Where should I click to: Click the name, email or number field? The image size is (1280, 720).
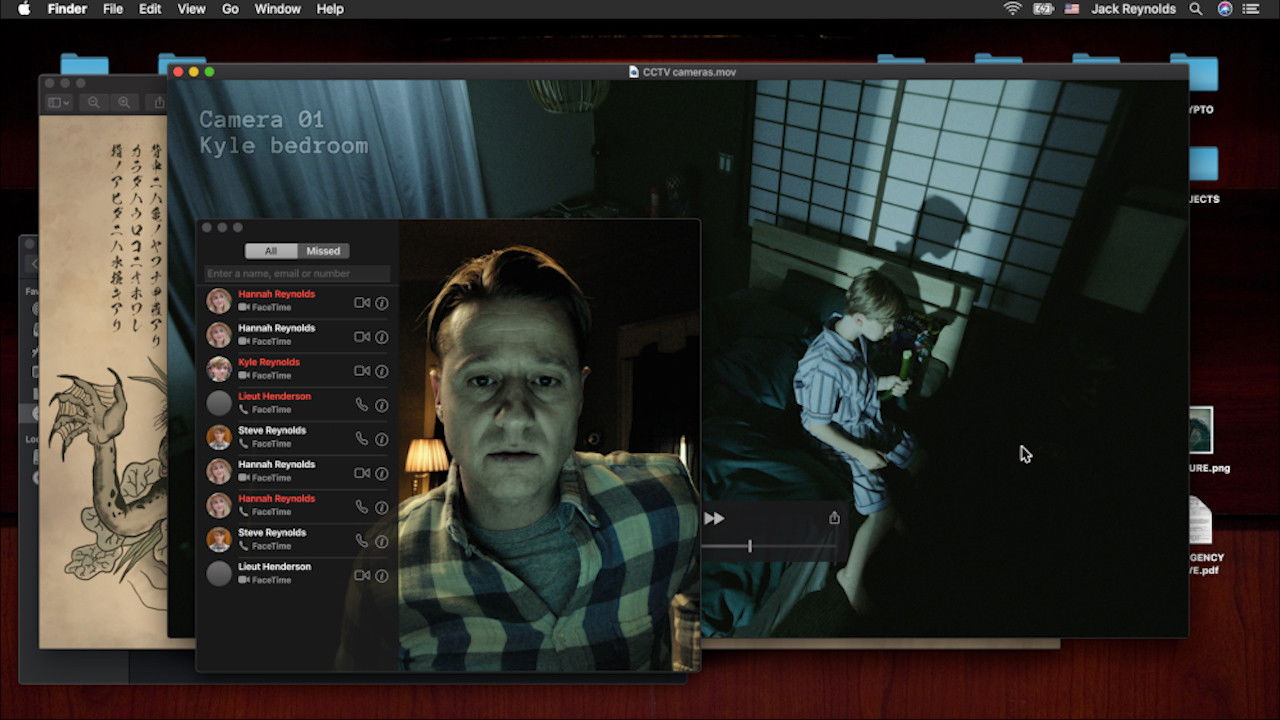[x=297, y=274]
